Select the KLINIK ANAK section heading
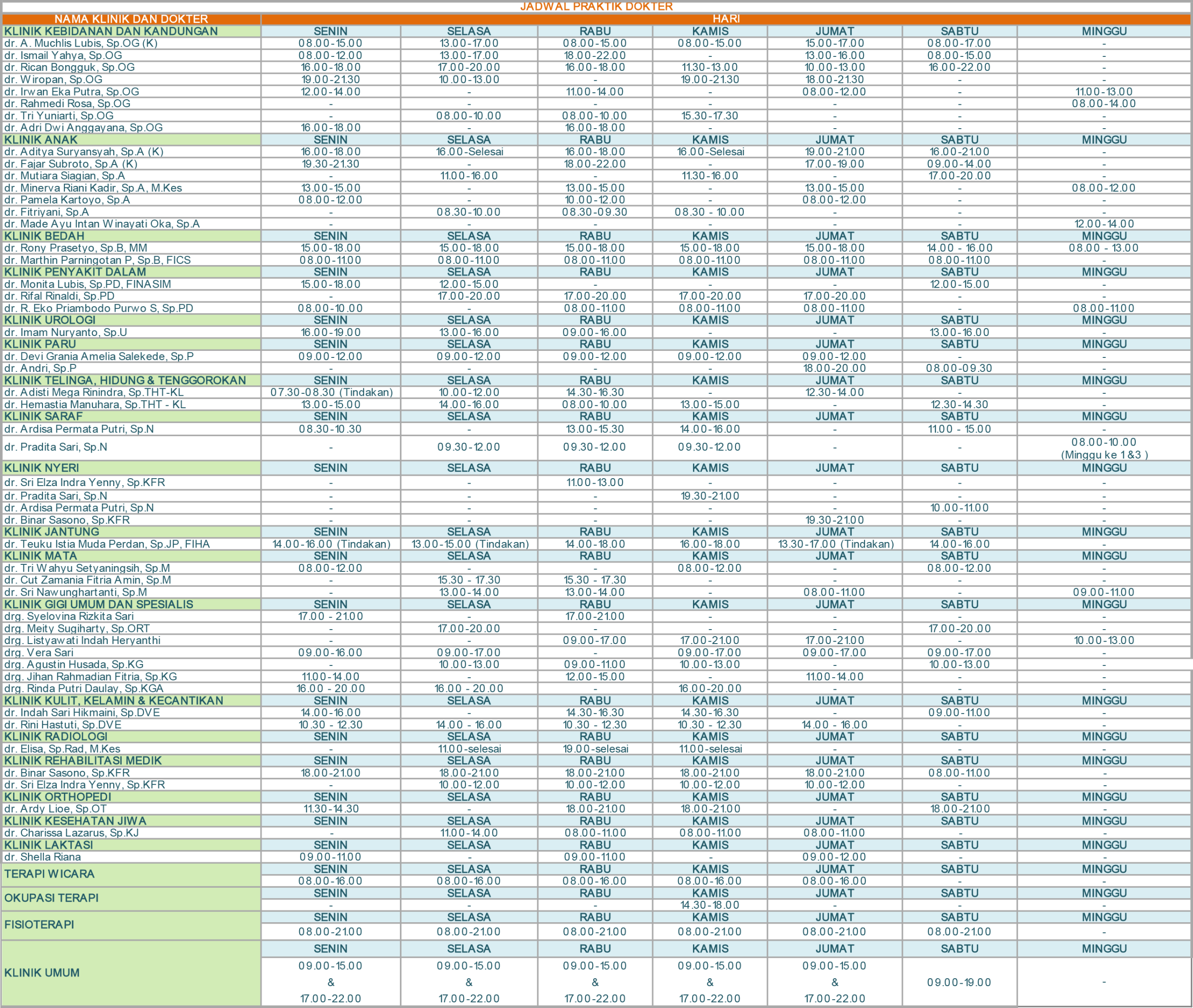 tap(41, 140)
